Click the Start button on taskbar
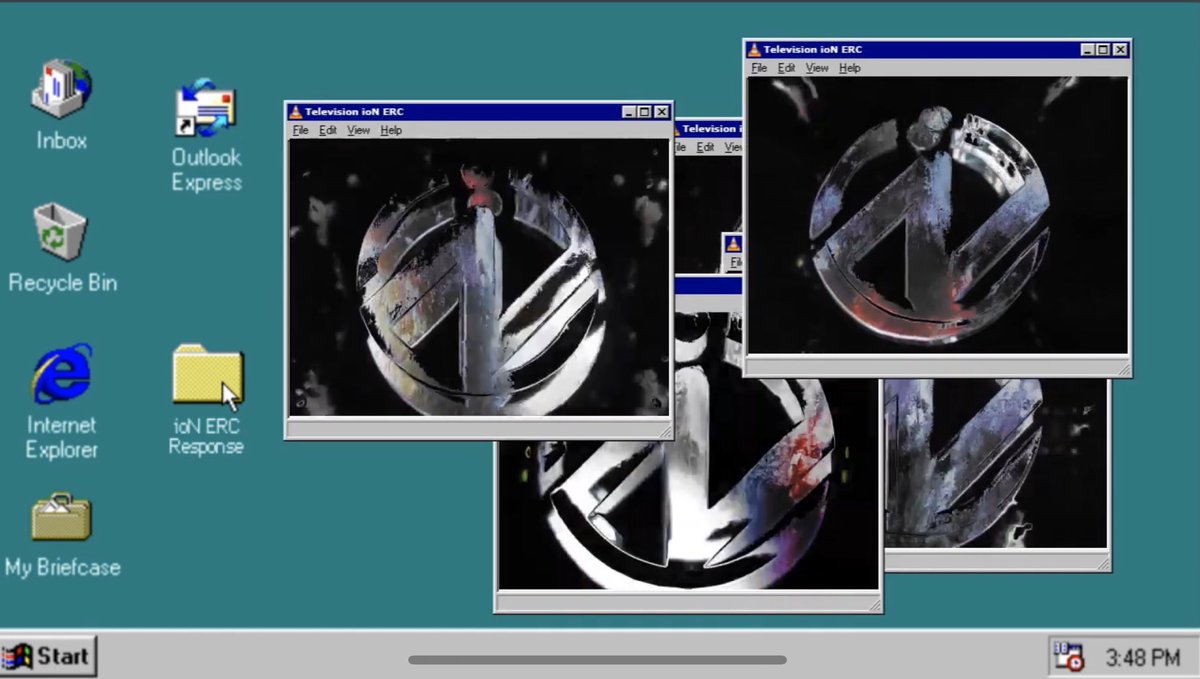Screen dimensions: 1200x679 [x=48, y=656]
